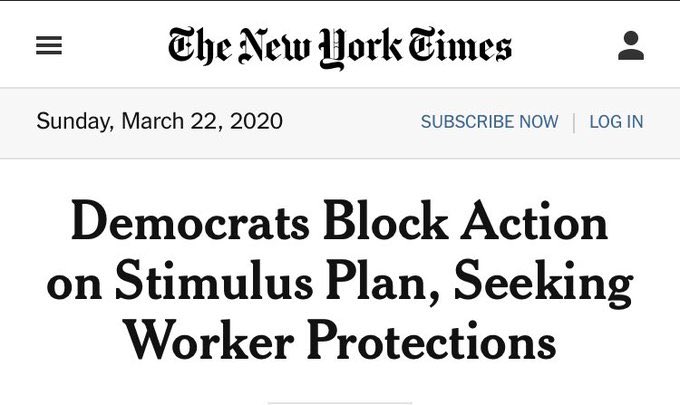This screenshot has width=680, height=405.
Task: Click the short horizontal rule below headline
Action: (340, 403)
